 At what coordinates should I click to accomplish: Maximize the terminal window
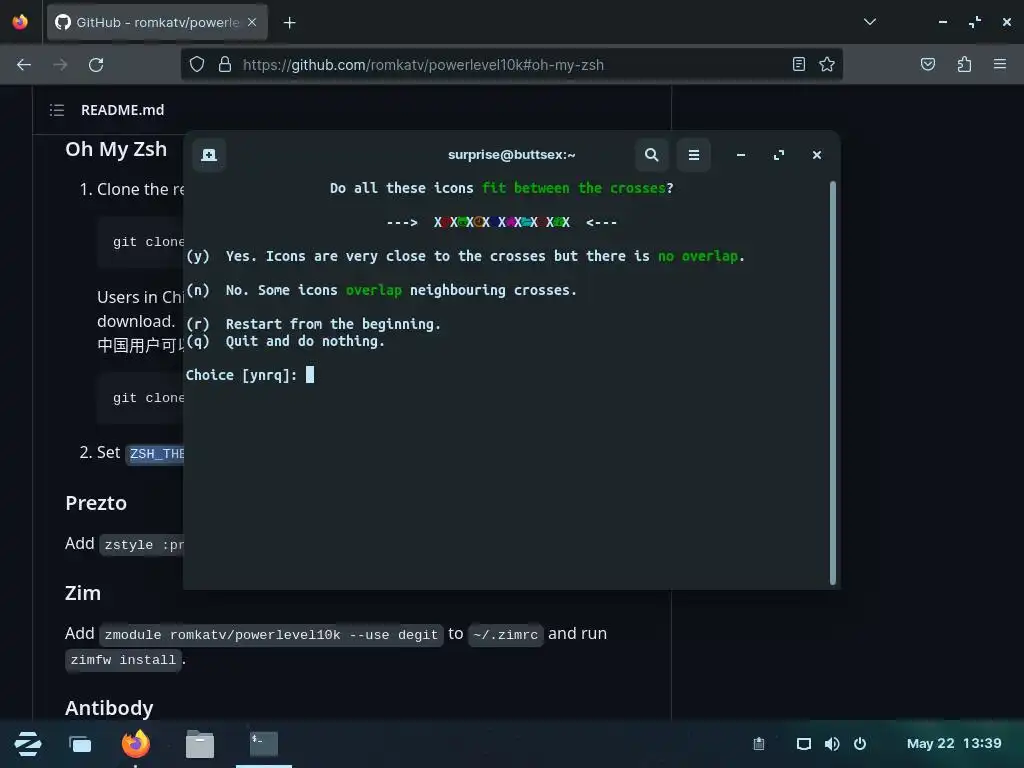coord(778,155)
